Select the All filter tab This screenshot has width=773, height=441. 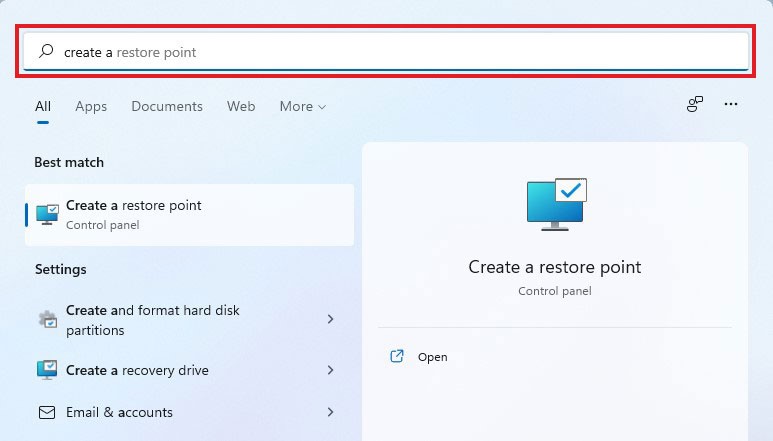tap(43, 106)
